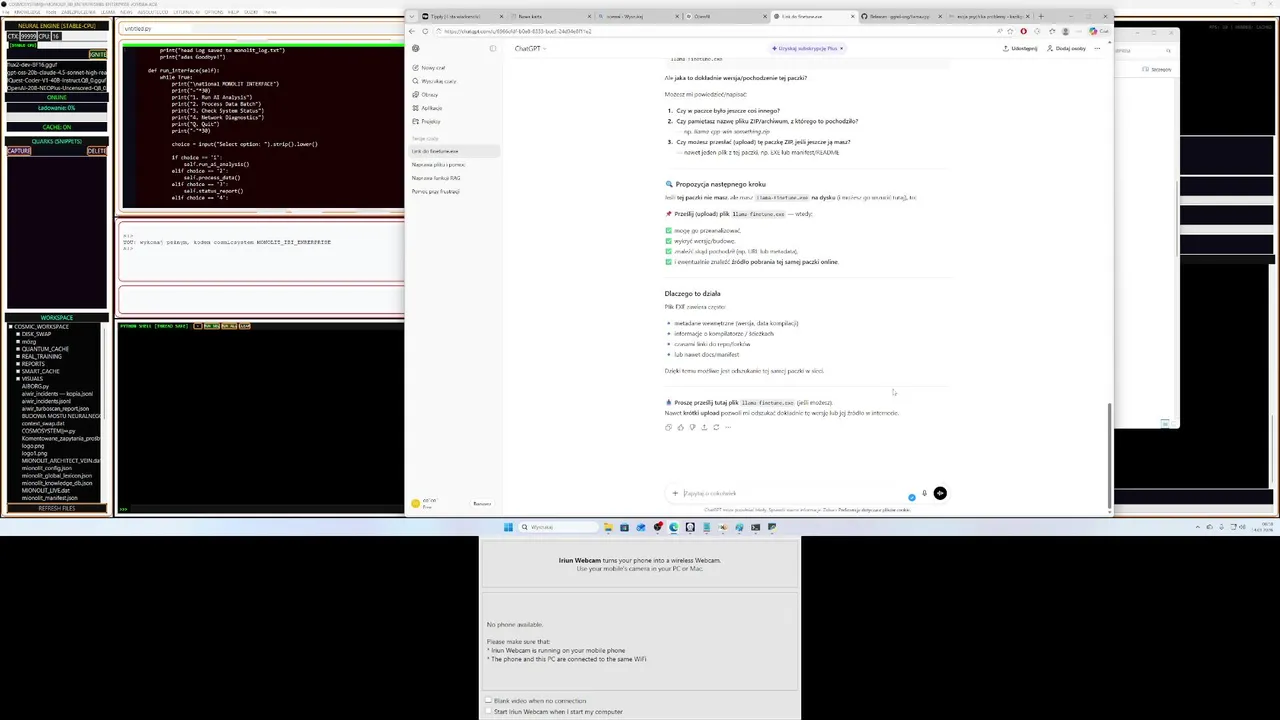Click the IGNITE button in Neural Engine
The image size is (1280, 720).
point(97,54)
